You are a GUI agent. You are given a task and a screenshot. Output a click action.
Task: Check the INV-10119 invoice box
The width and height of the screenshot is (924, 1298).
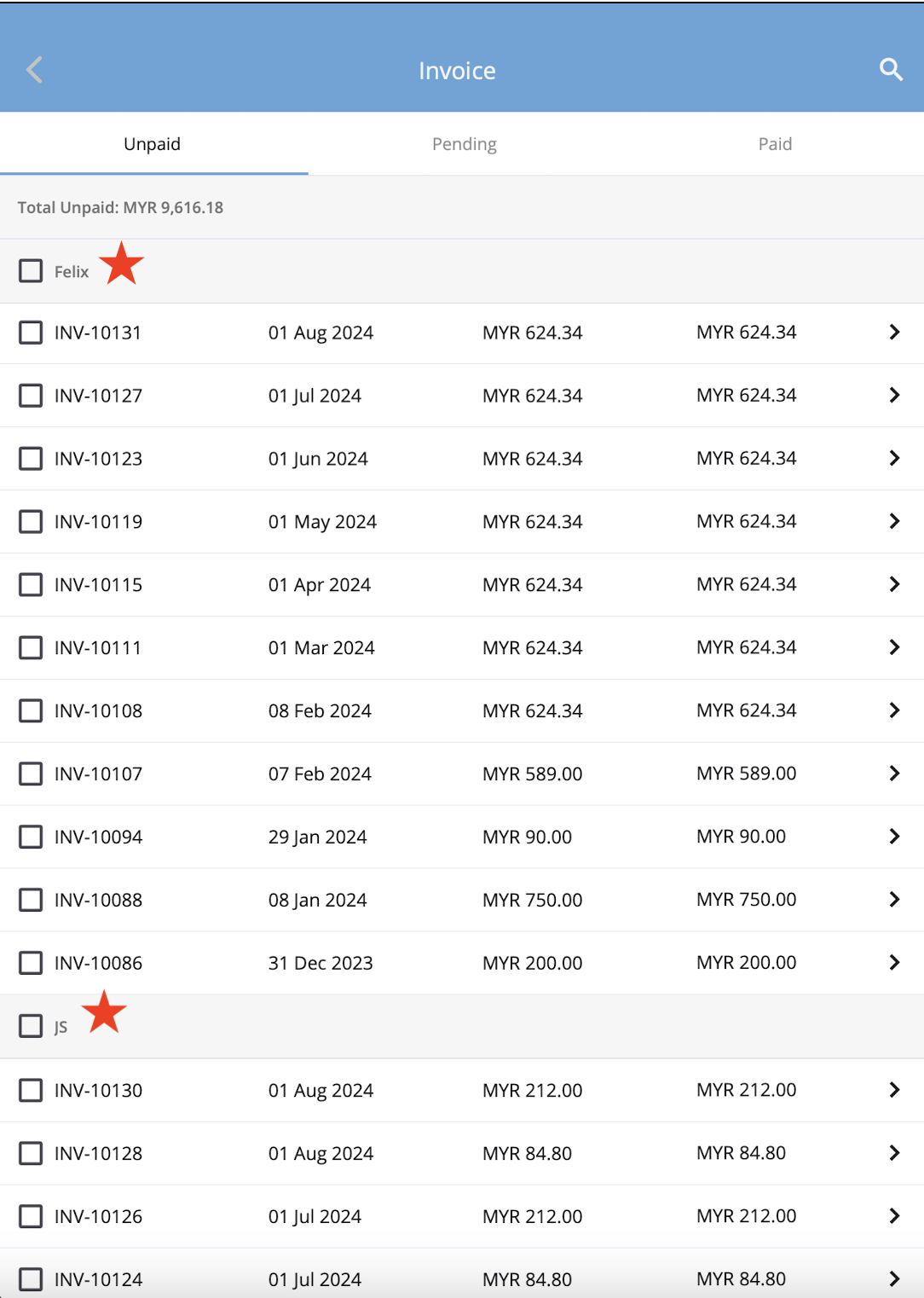click(31, 522)
